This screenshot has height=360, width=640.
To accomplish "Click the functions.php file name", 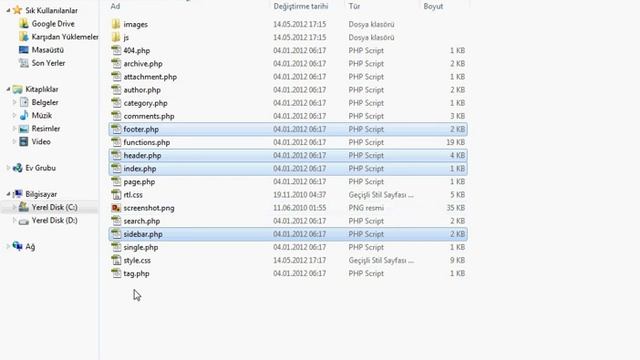I will coord(147,142).
